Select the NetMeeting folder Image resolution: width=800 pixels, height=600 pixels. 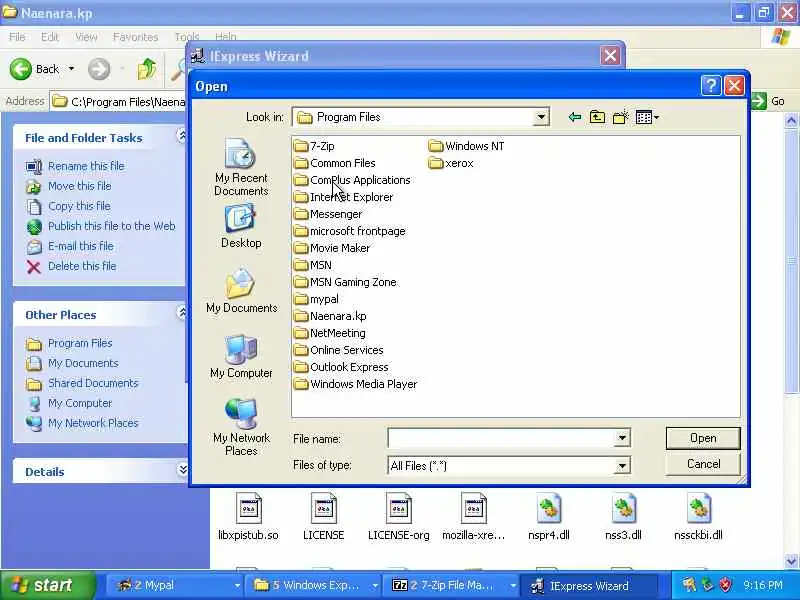(330, 333)
